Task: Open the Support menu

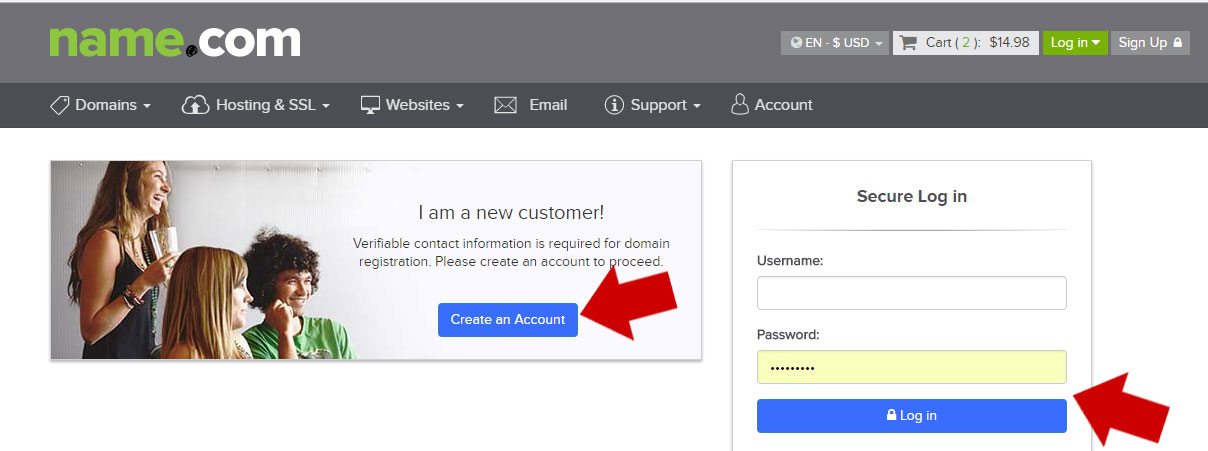Action: coord(652,105)
